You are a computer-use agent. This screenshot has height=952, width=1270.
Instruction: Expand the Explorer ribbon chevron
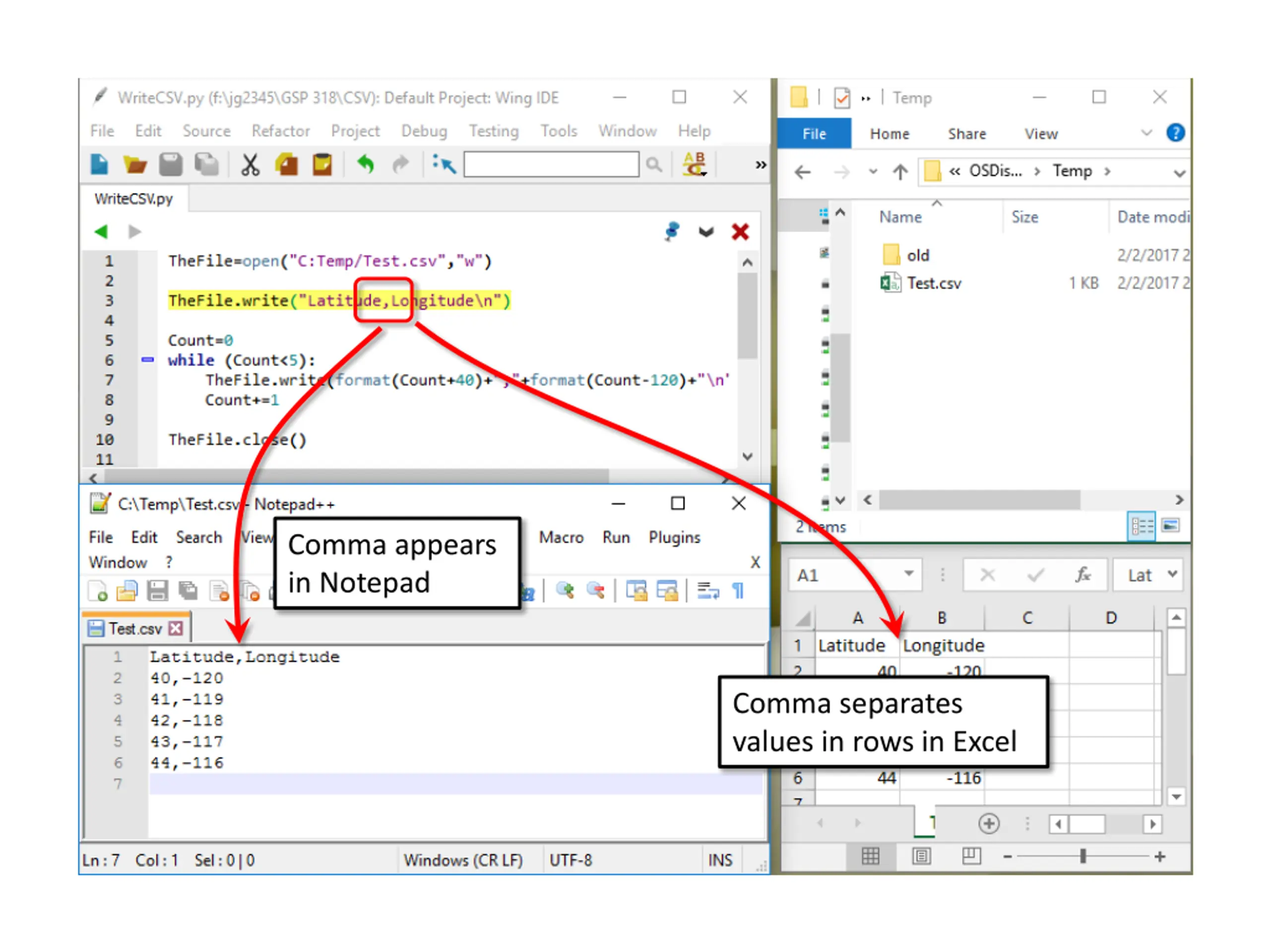click(x=1146, y=133)
